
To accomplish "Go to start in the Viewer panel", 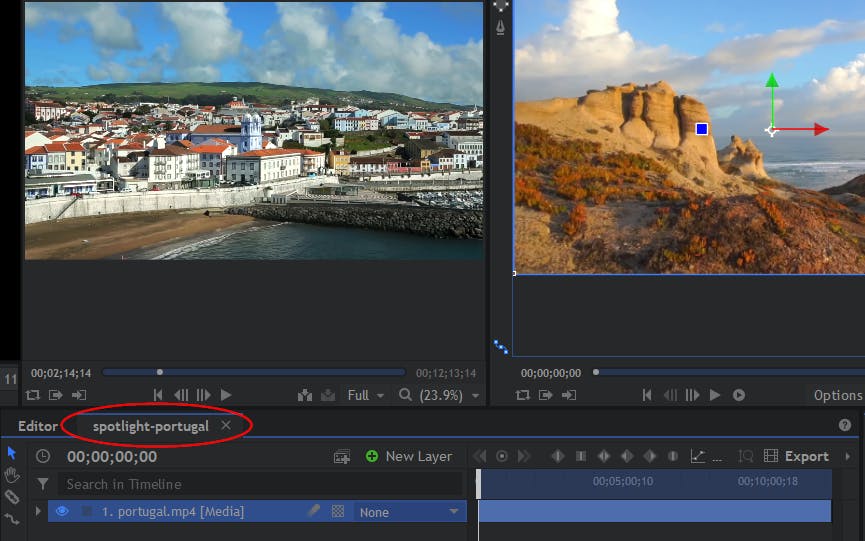I will (647, 395).
